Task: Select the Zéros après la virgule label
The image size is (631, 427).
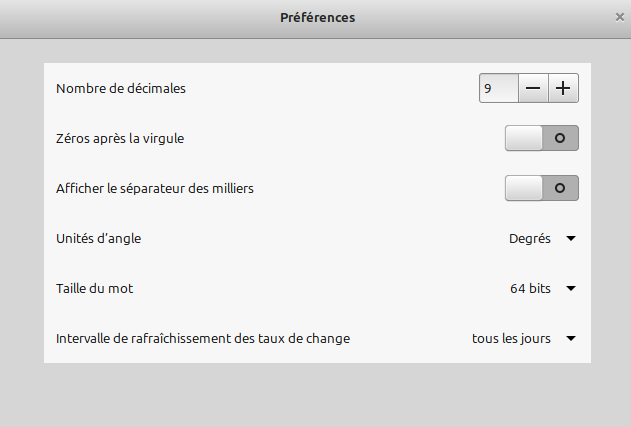Action: (x=120, y=139)
